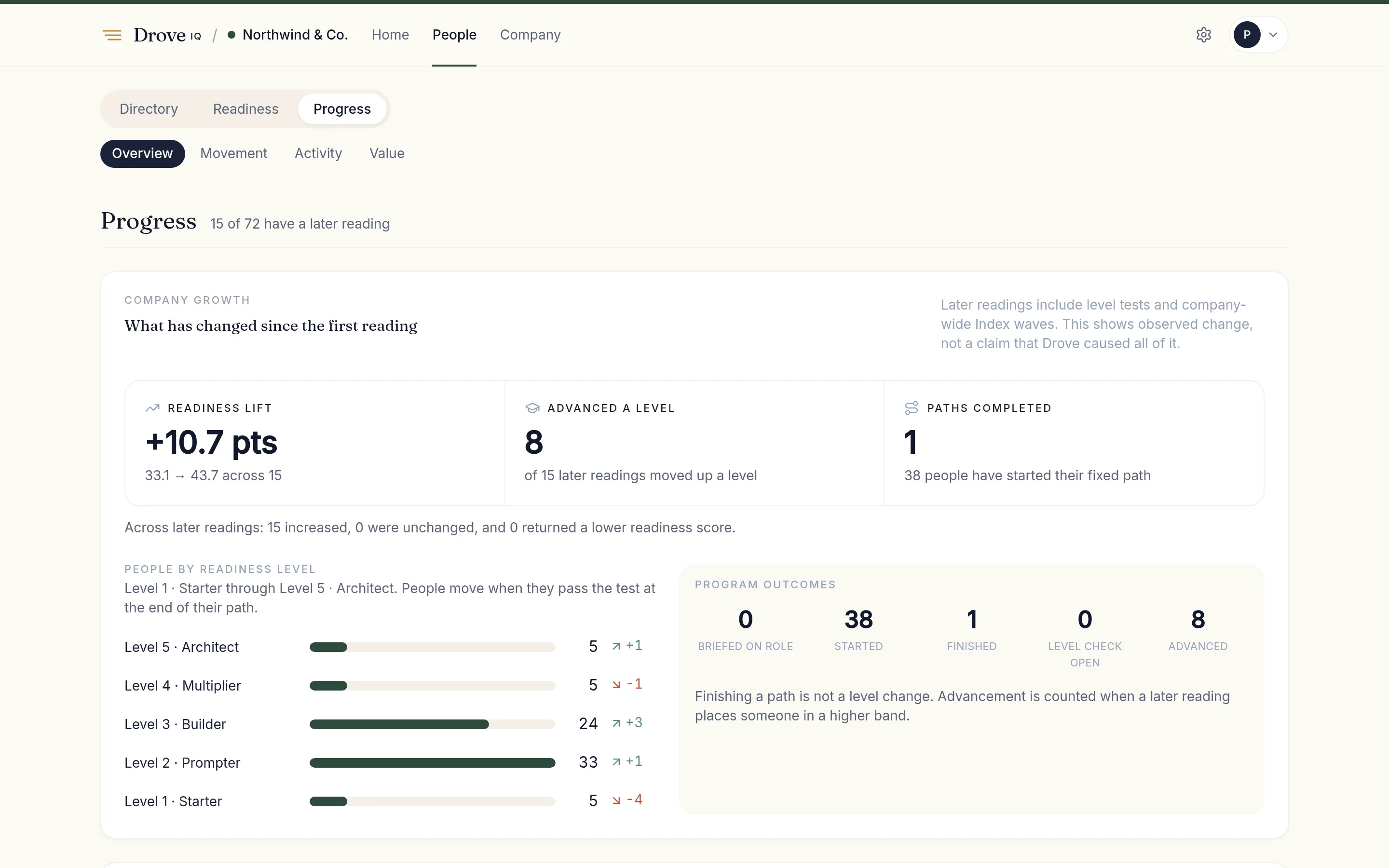
Task: Click the Level 4 Multiplier progress bar
Action: [x=432, y=685]
